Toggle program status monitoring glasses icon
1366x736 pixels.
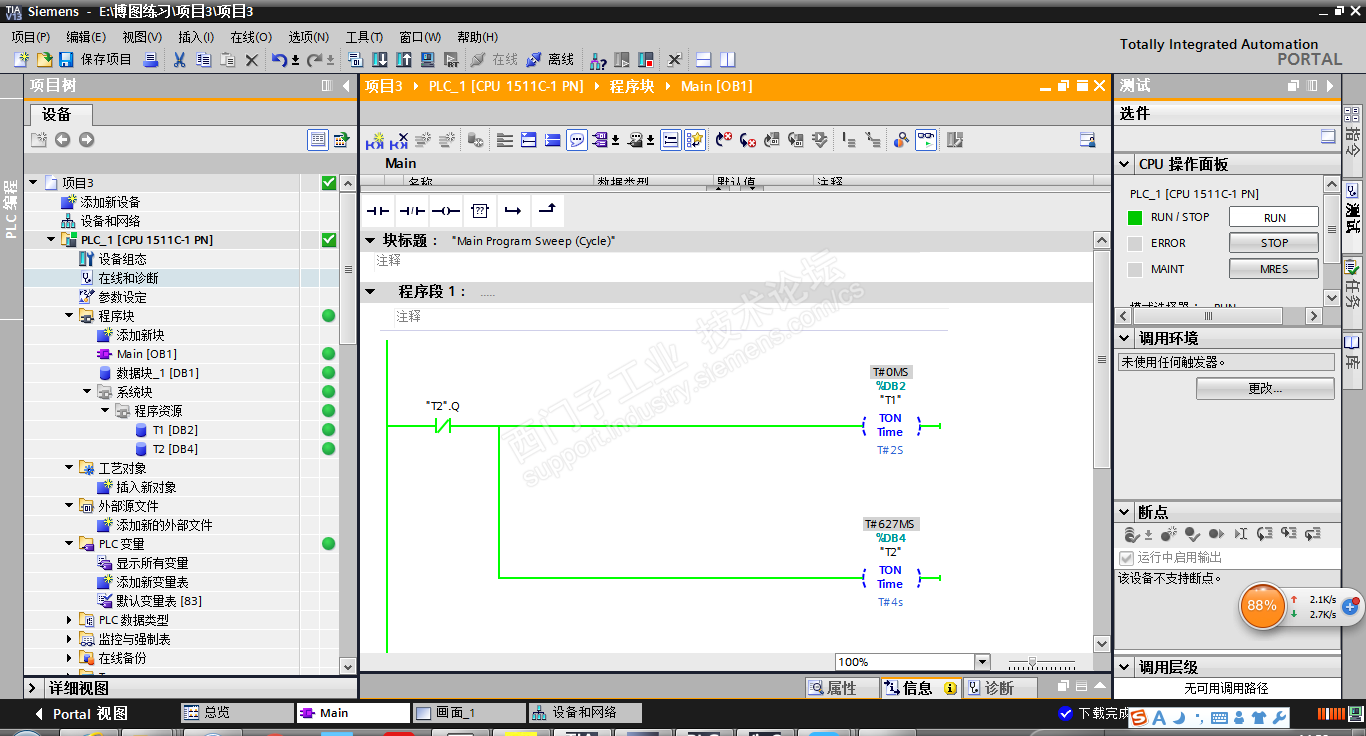[926, 140]
